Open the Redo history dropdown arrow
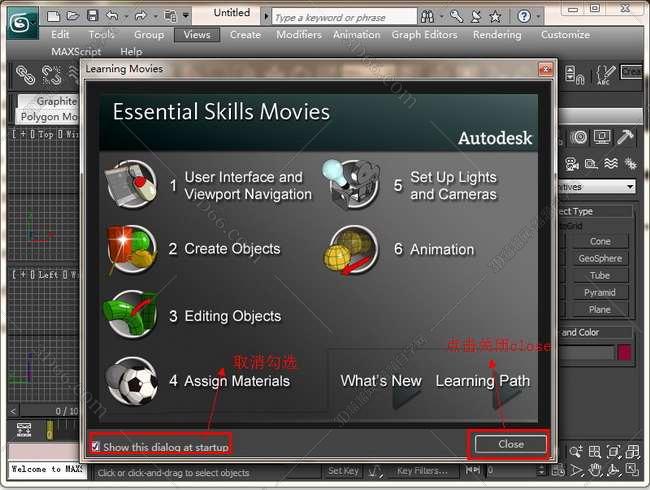The image size is (650, 490). pyautogui.click(x=155, y=17)
